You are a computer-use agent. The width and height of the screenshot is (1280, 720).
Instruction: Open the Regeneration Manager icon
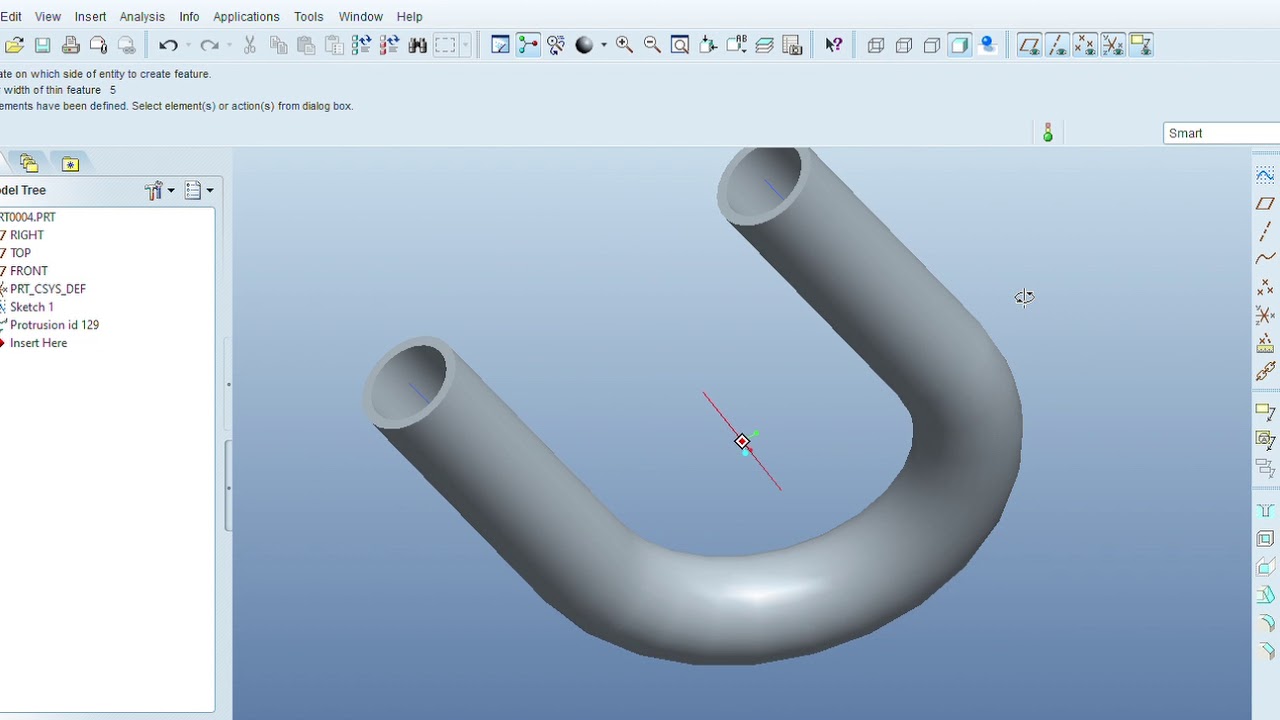pos(389,45)
